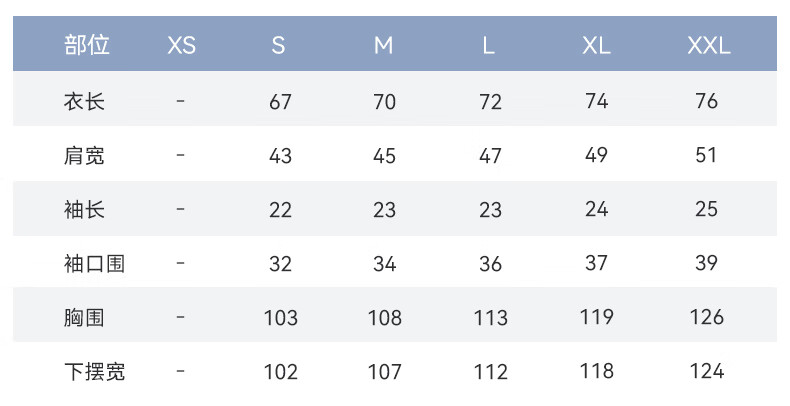
Task: Click the 袖长 value 25 for XXL
Action: coord(706,209)
